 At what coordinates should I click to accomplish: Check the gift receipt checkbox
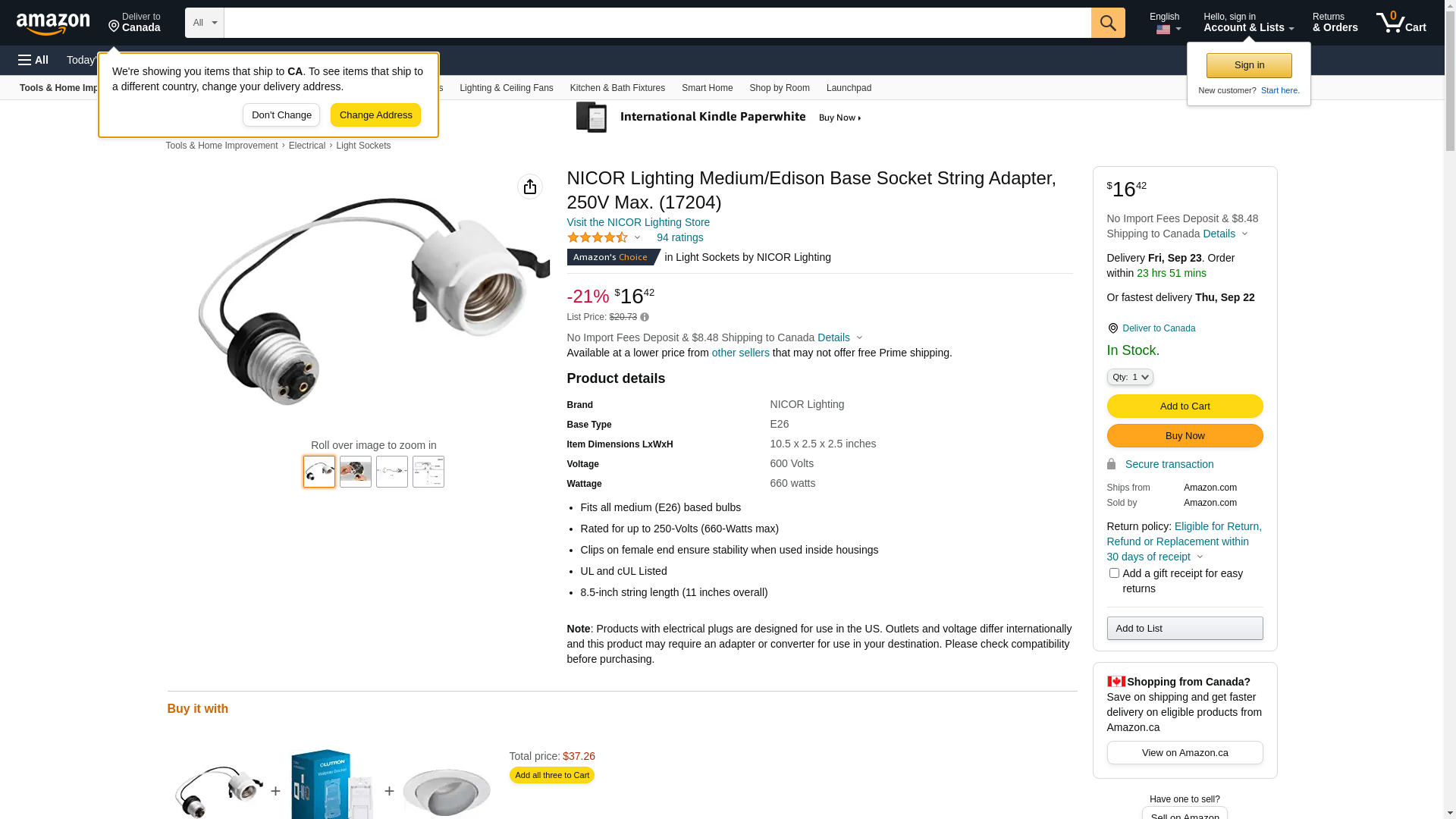(1114, 573)
